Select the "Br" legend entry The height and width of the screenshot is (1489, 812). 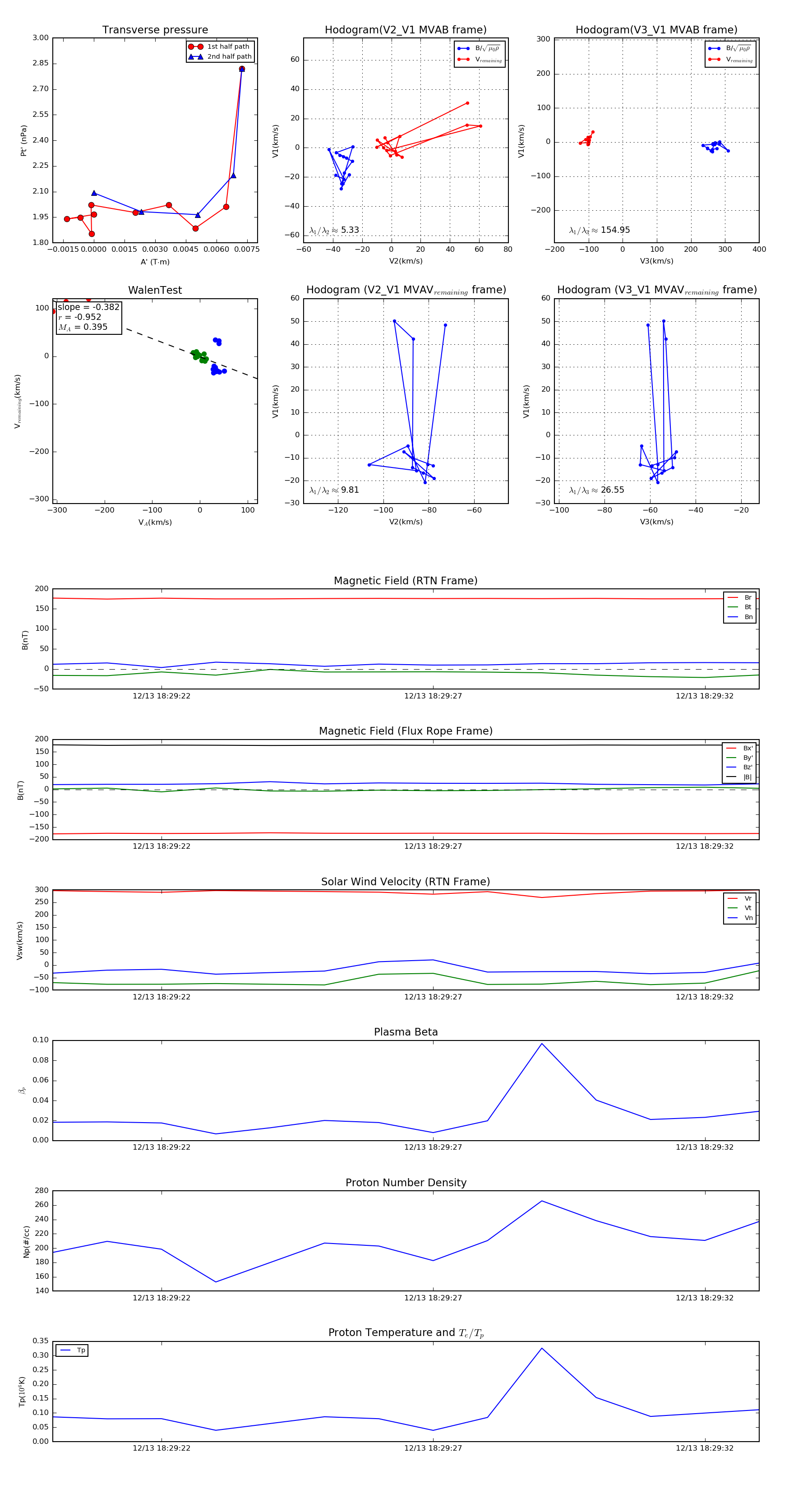(740, 598)
